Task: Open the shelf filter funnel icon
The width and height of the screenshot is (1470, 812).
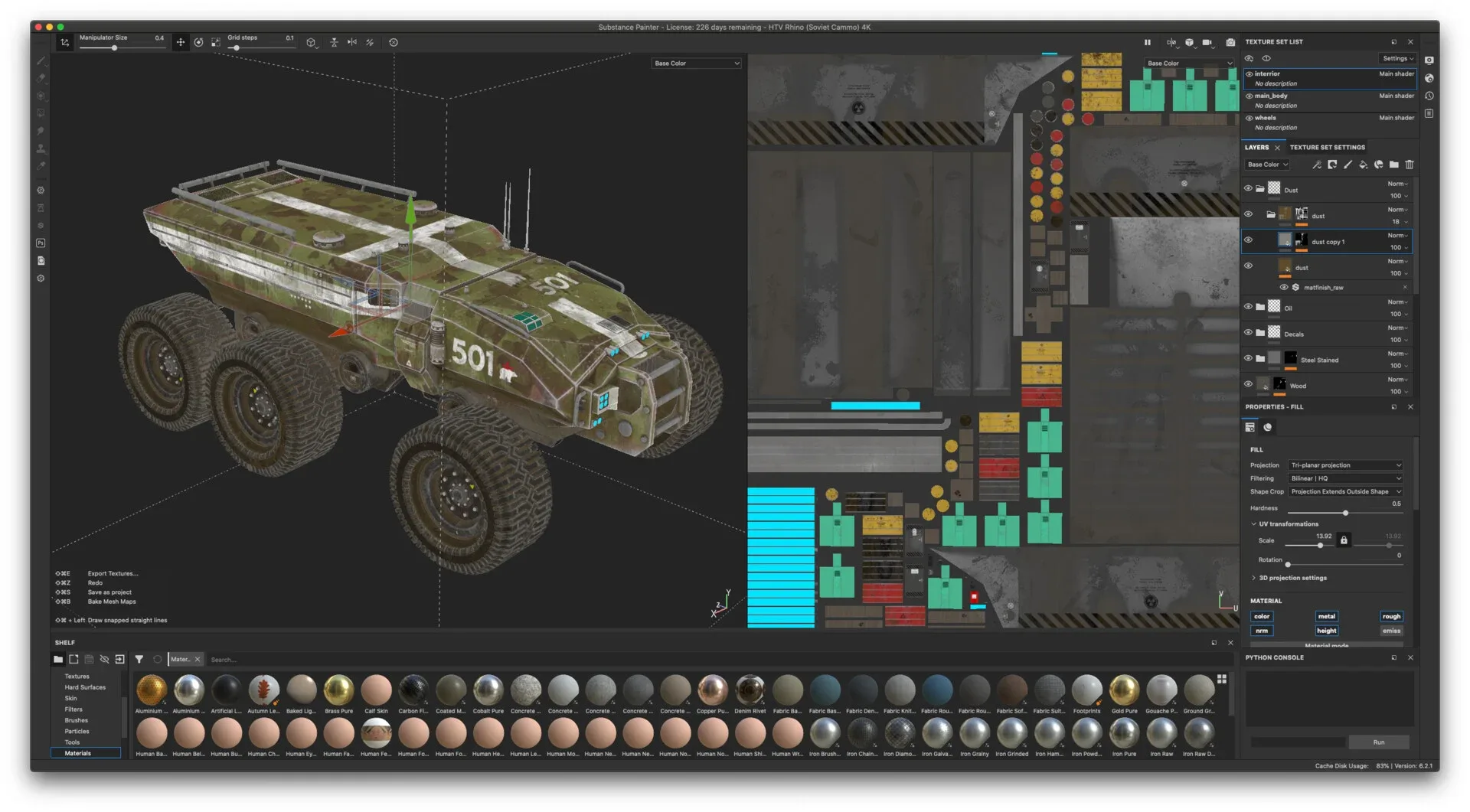Action: click(x=139, y=660)
